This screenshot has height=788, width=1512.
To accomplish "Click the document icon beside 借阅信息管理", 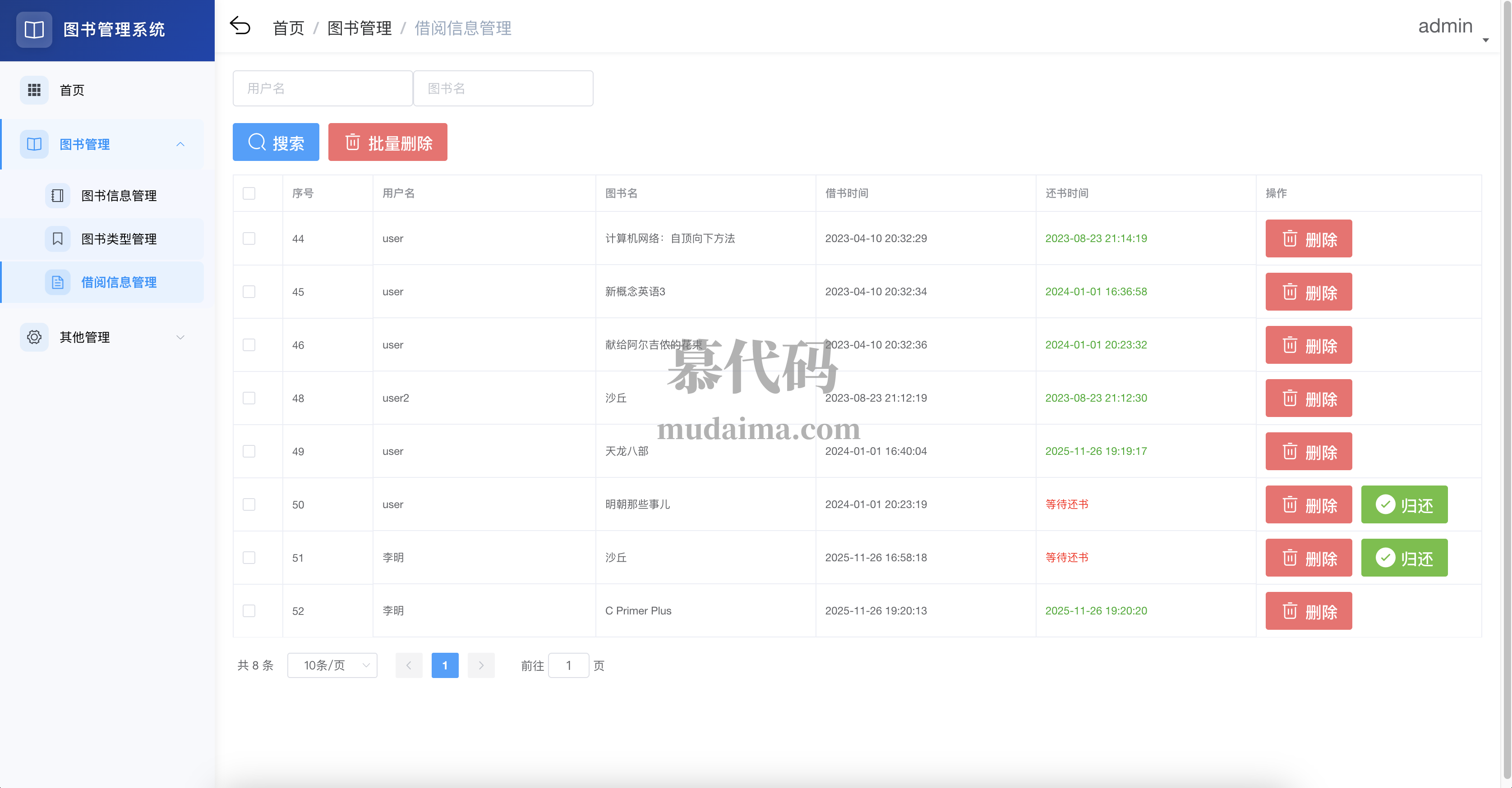I will coord(57,282).
